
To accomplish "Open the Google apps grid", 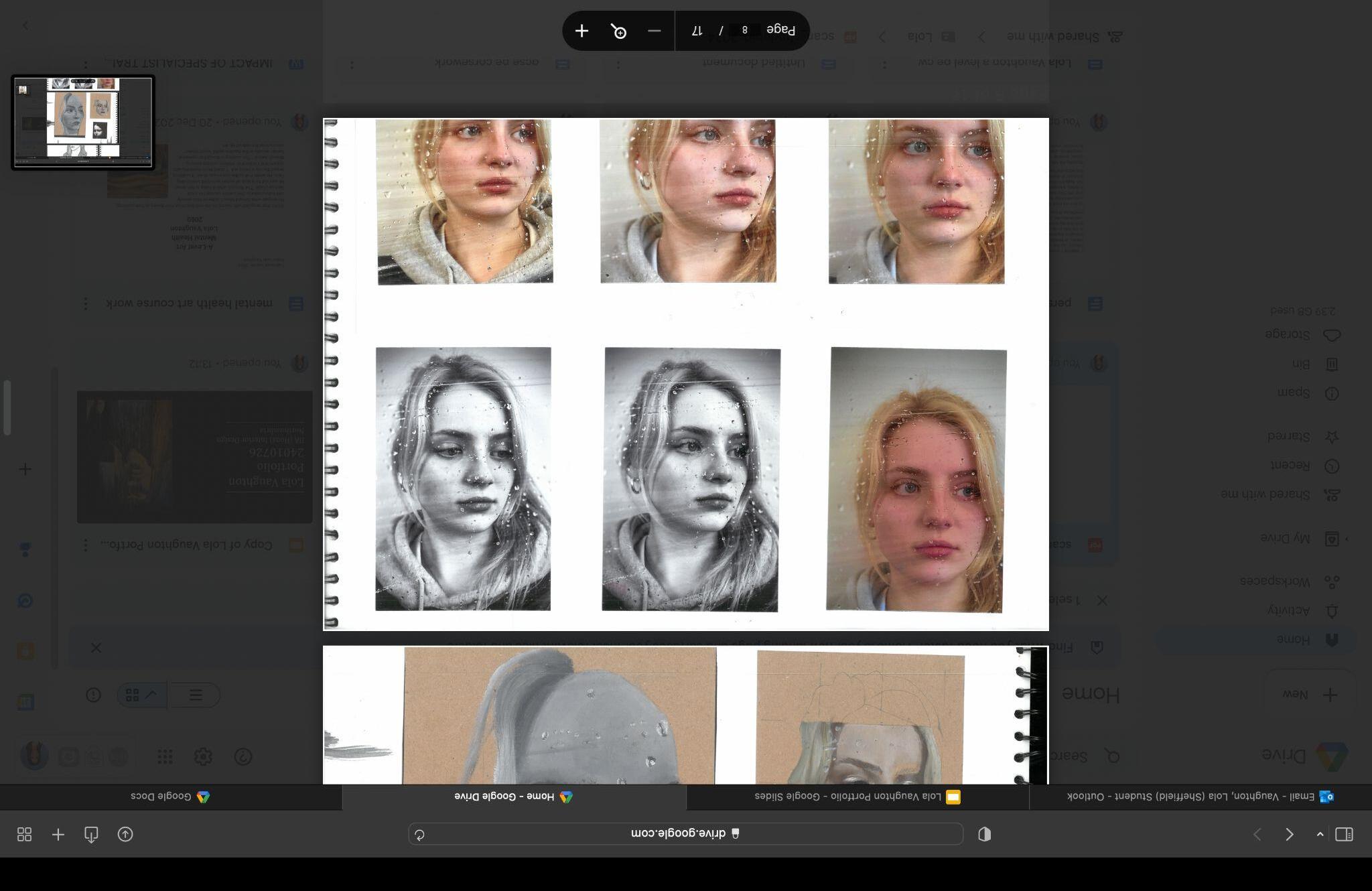I will click(x=165, y=756).
